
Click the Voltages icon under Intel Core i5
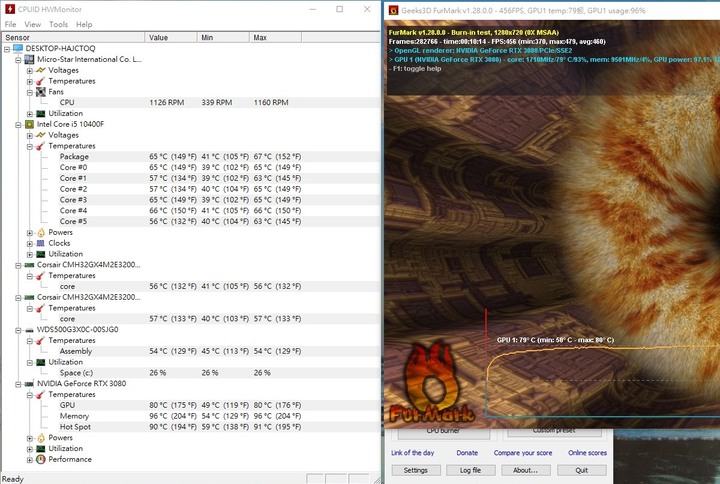[x=41, y=135]
